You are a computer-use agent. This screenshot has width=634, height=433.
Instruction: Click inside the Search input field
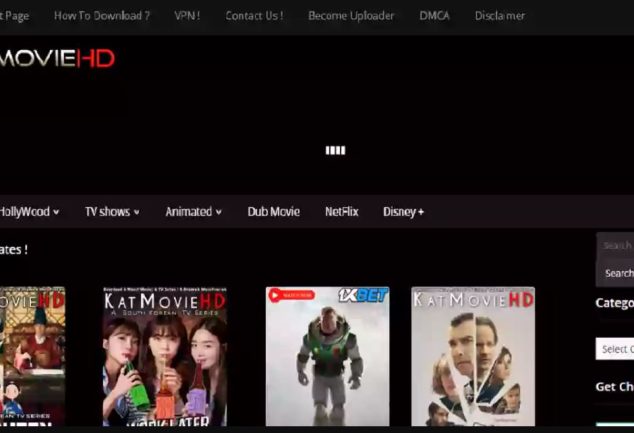click(615, 245)
